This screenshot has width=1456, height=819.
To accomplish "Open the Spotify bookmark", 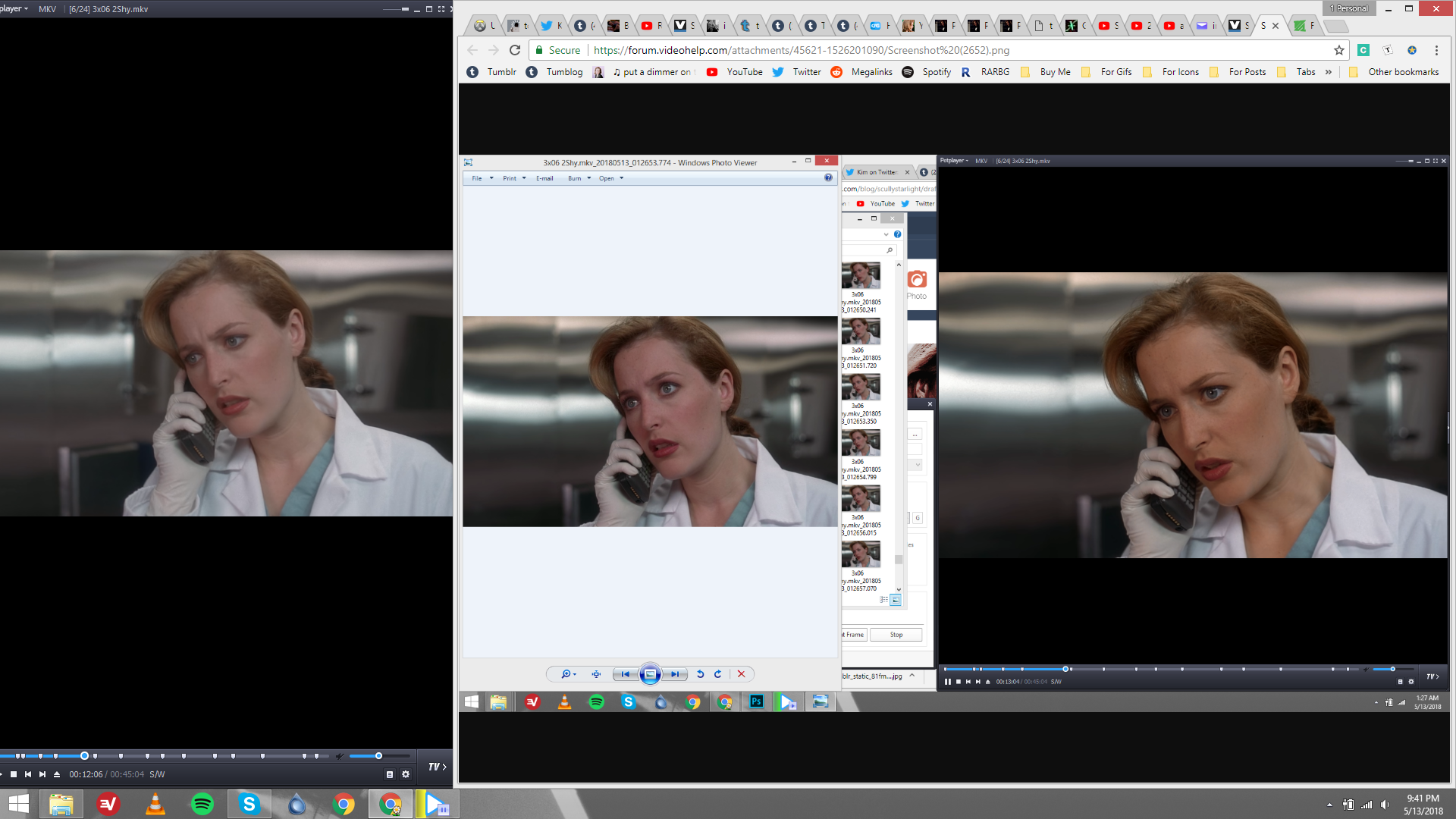I will tap(927, 72).
